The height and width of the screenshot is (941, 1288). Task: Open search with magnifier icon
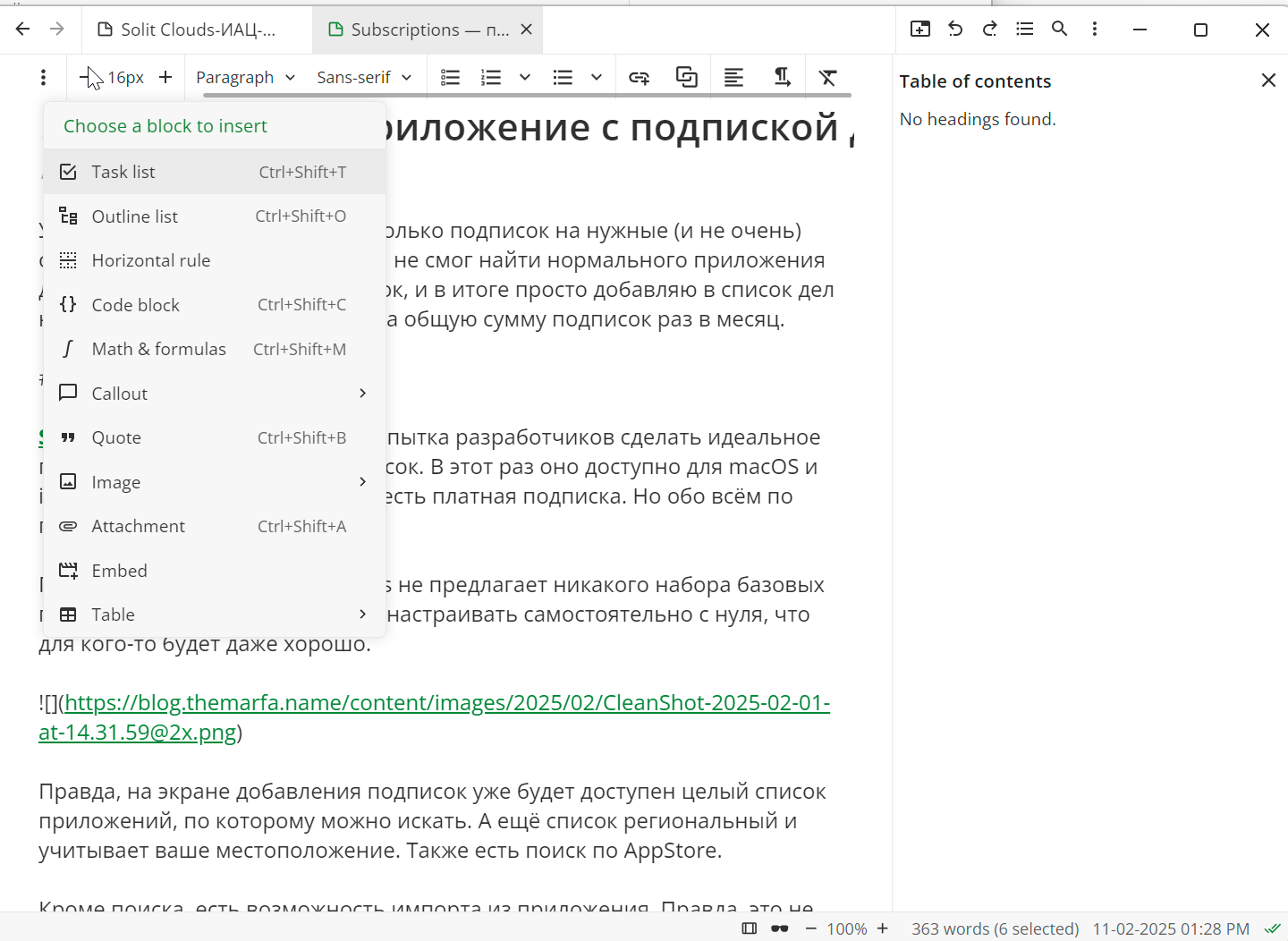pyautogui.click(x=1060, y=29)
